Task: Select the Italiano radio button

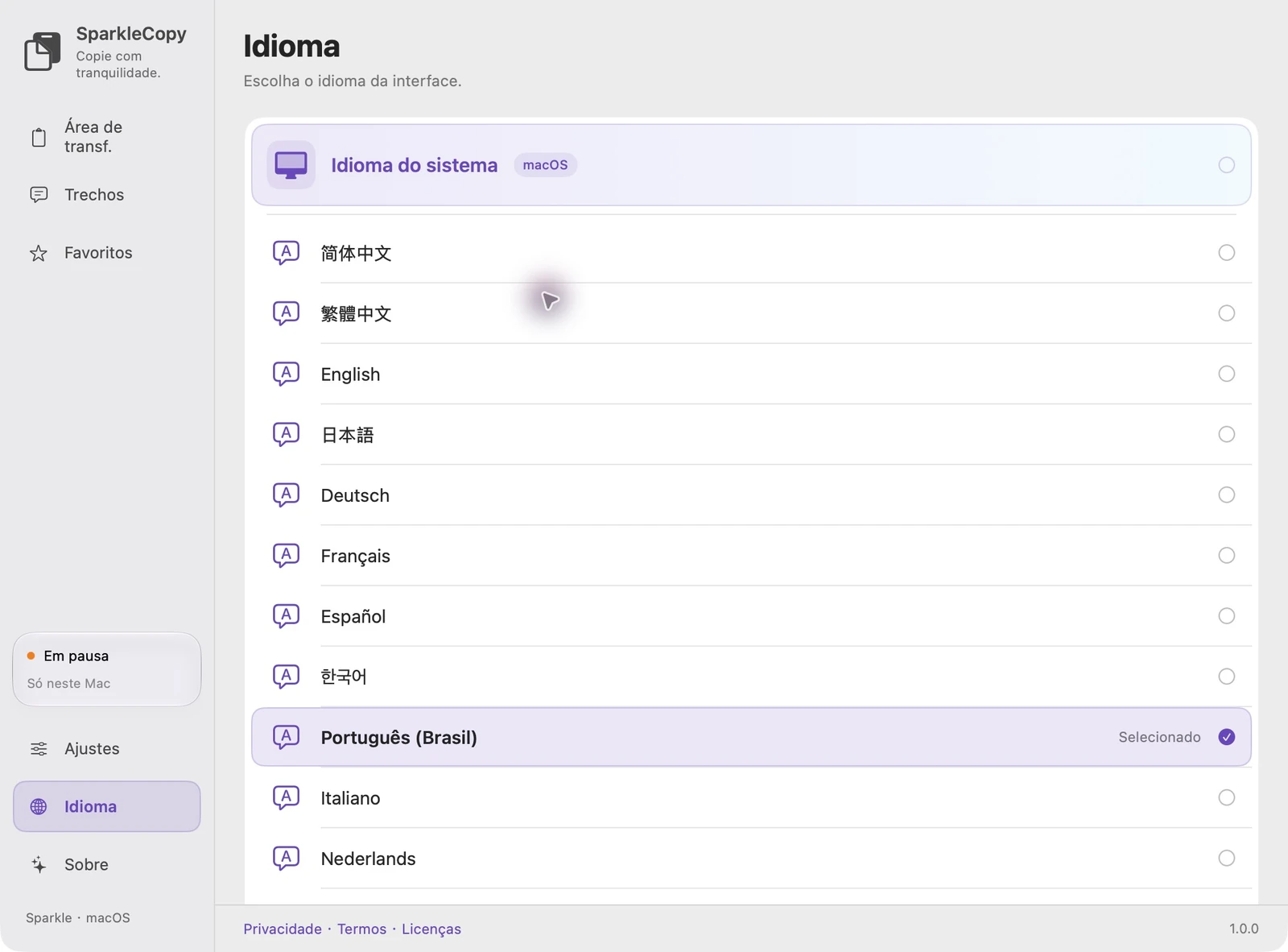Action: (x=1226, y=797)
